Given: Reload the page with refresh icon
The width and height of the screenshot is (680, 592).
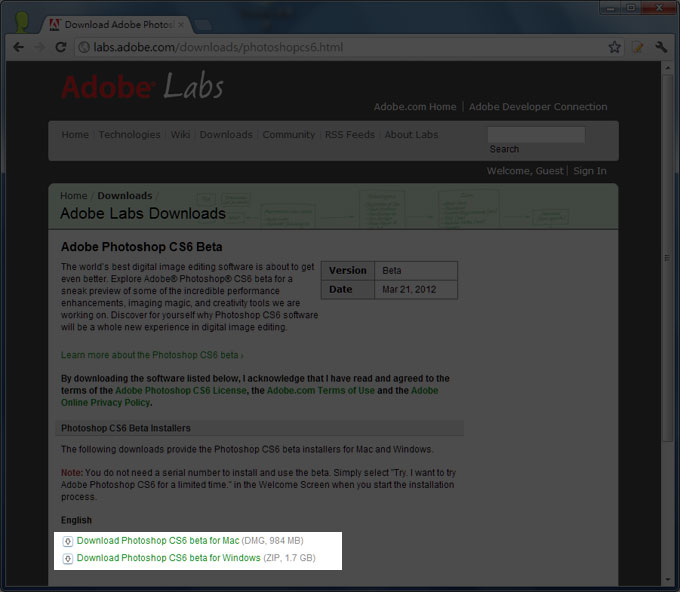Looking at the screenshot, I should pos(61,47).
